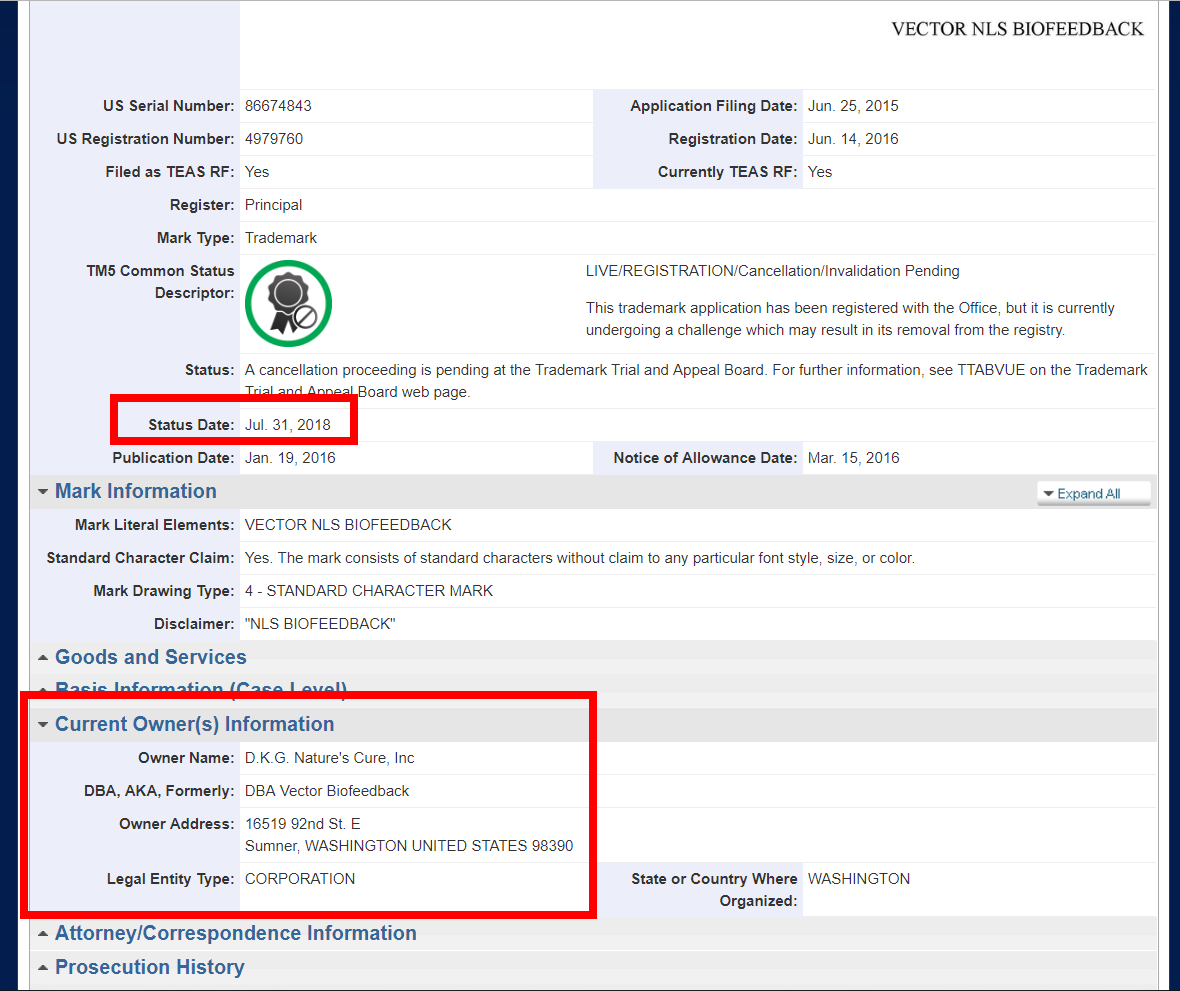Click the Registration Date Jun. 14, 2016
Image resolution: width=1180 pixels, height=991 pixels.
point(853,139)
